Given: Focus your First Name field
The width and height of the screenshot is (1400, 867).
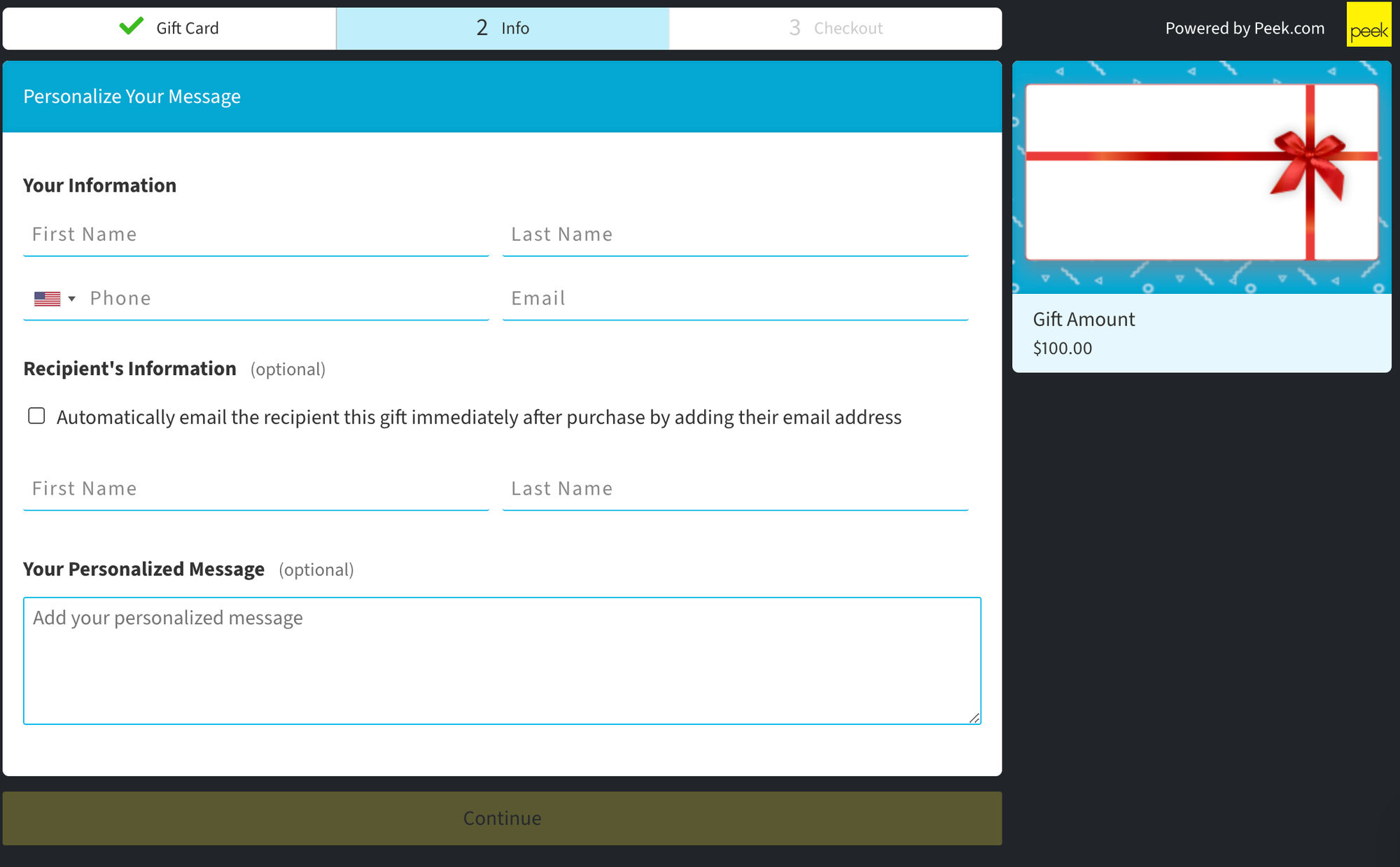Looking at the screenshot, I should 255,235.
